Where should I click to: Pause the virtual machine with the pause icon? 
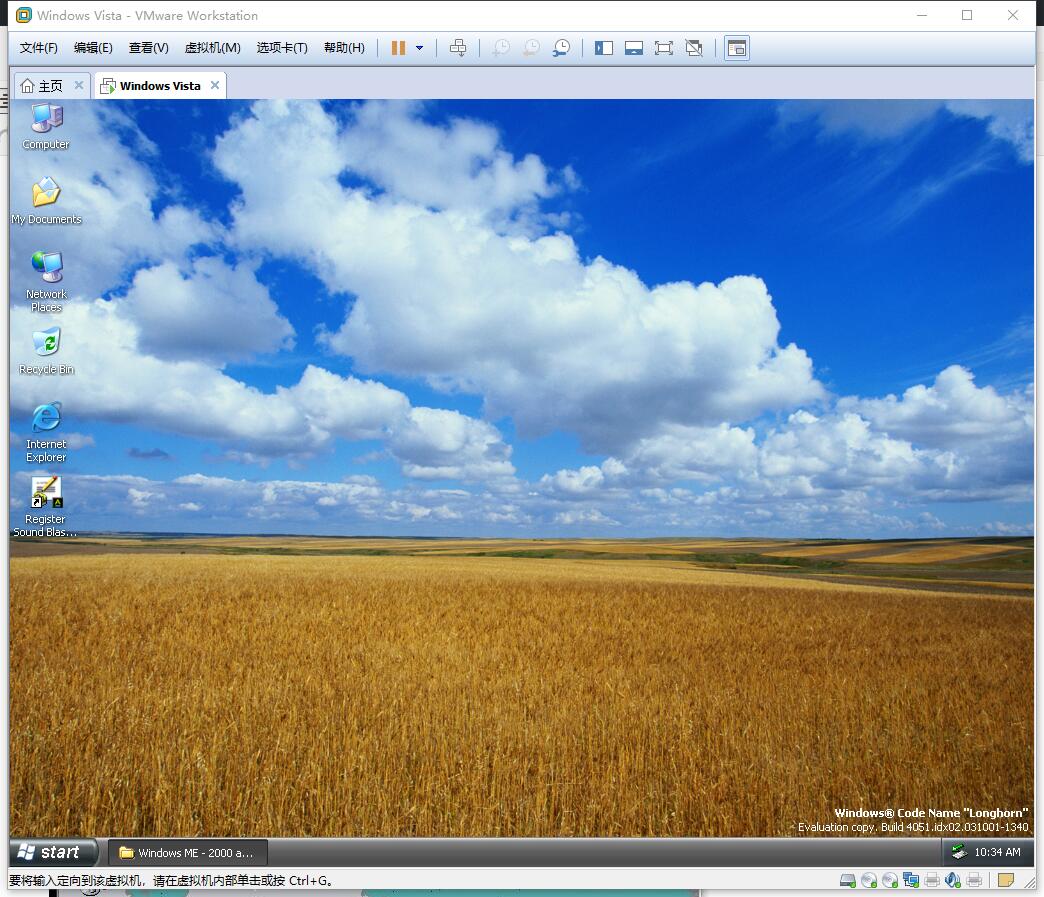click(398, 48)
